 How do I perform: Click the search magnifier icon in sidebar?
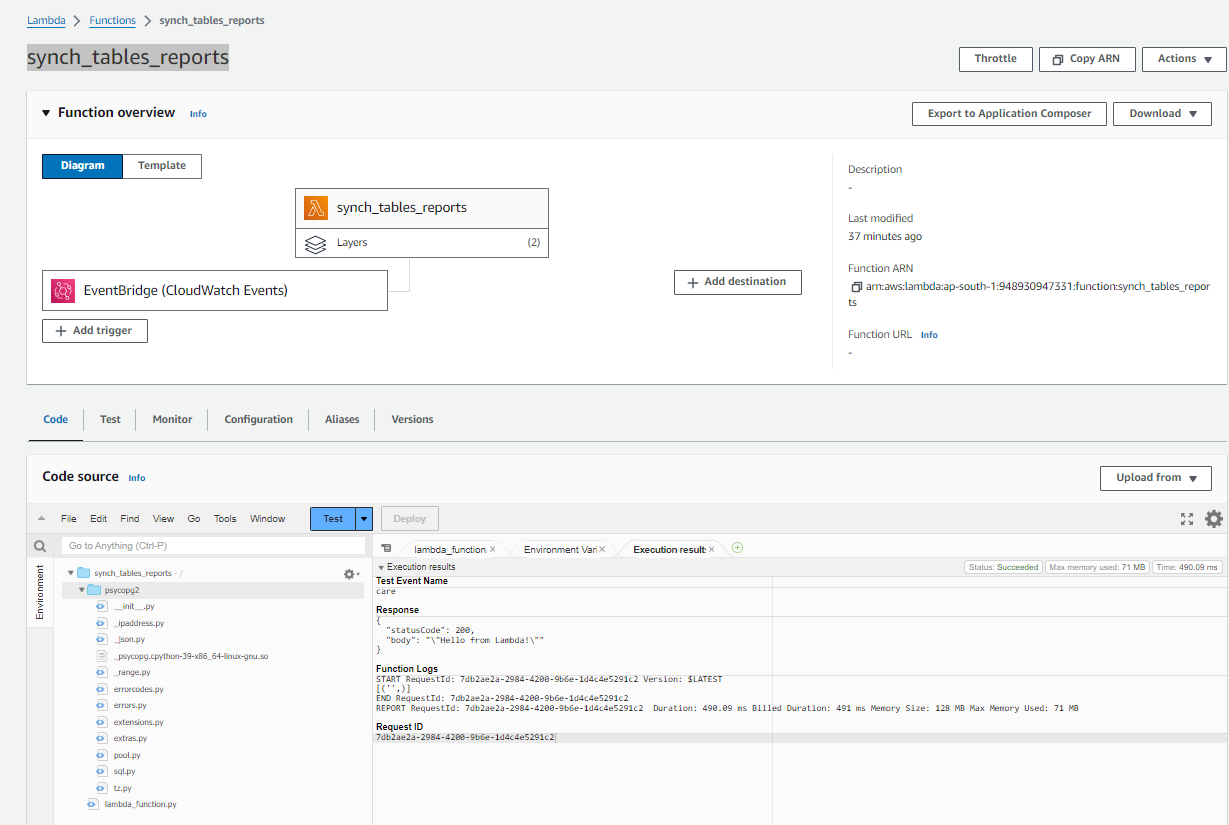pos(40,546)
